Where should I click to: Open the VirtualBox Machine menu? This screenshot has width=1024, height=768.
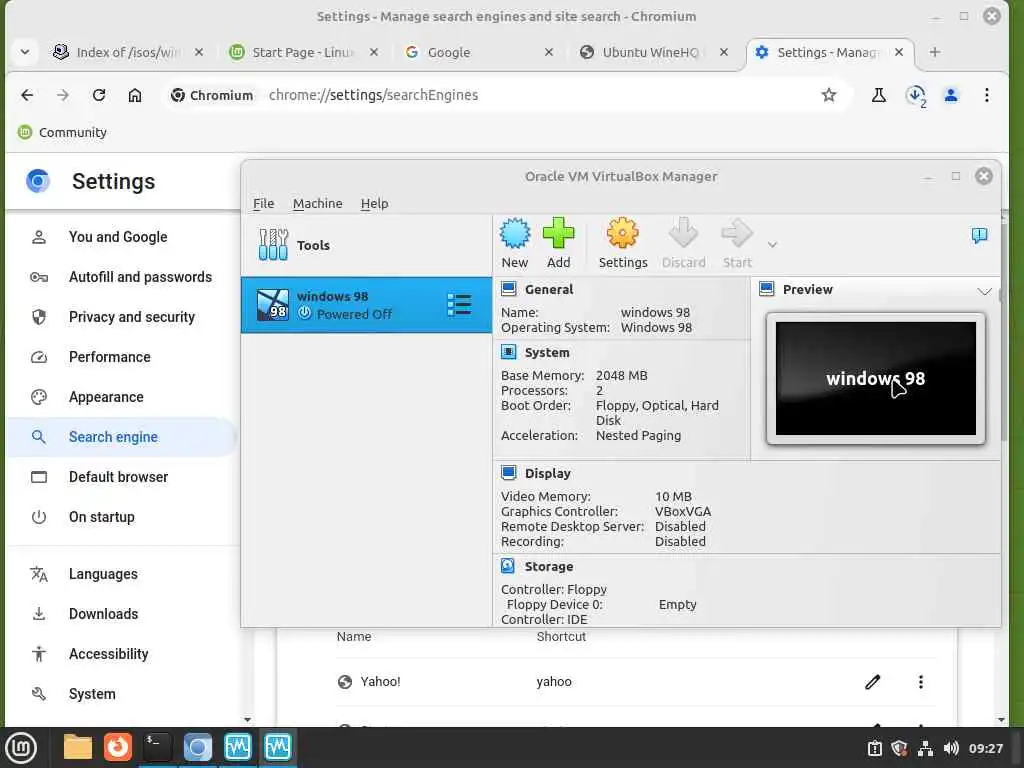pyautogui.click(x=317, y=204)
